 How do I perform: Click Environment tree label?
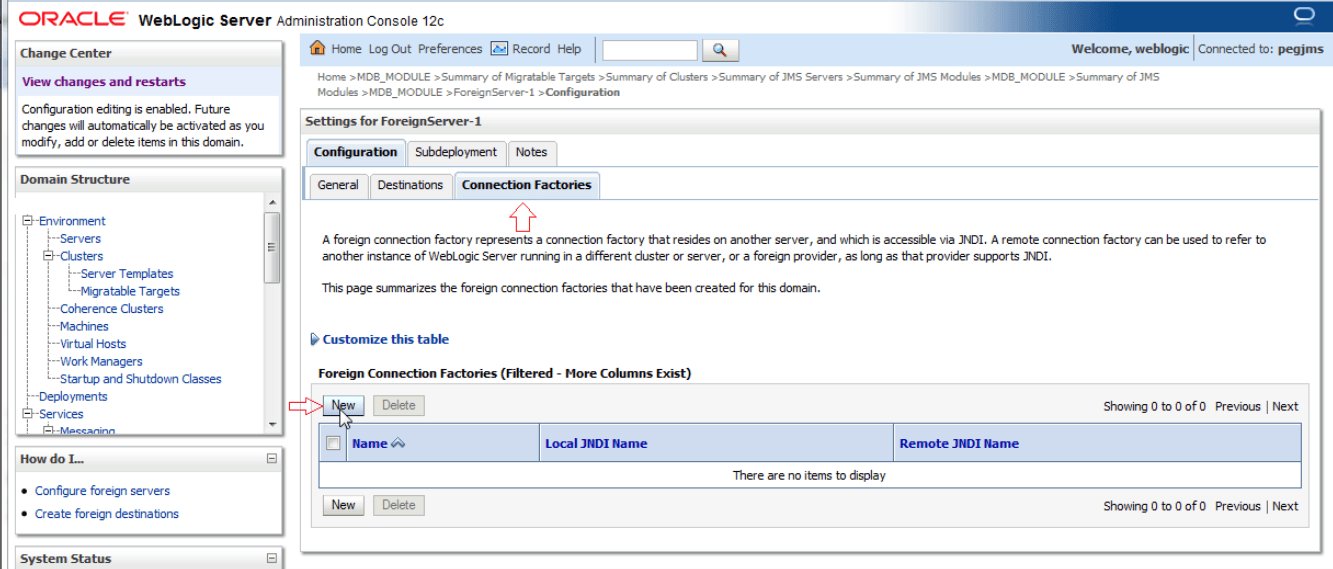[72, 221]
